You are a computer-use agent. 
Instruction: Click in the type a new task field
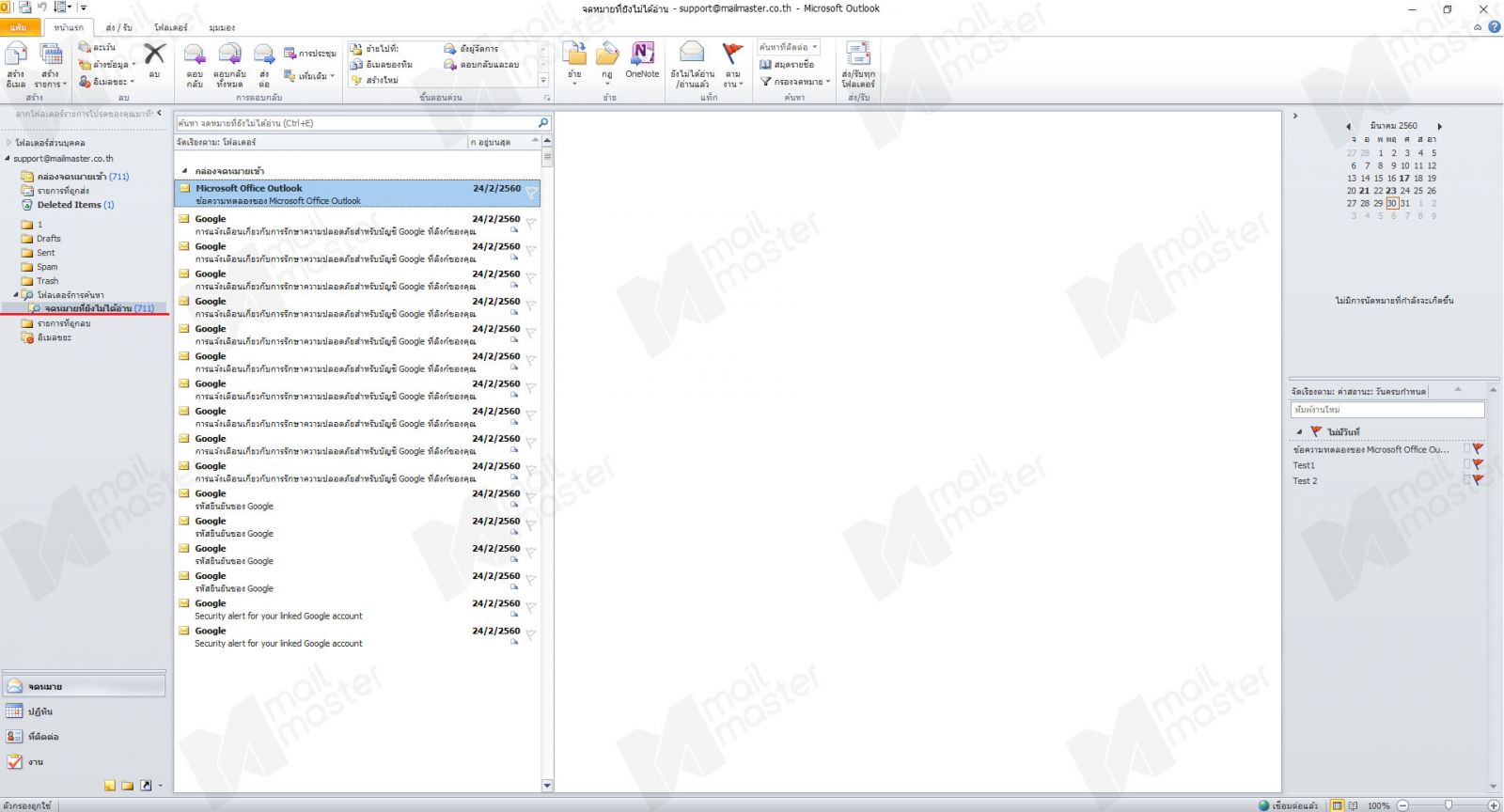(1387, 410)
